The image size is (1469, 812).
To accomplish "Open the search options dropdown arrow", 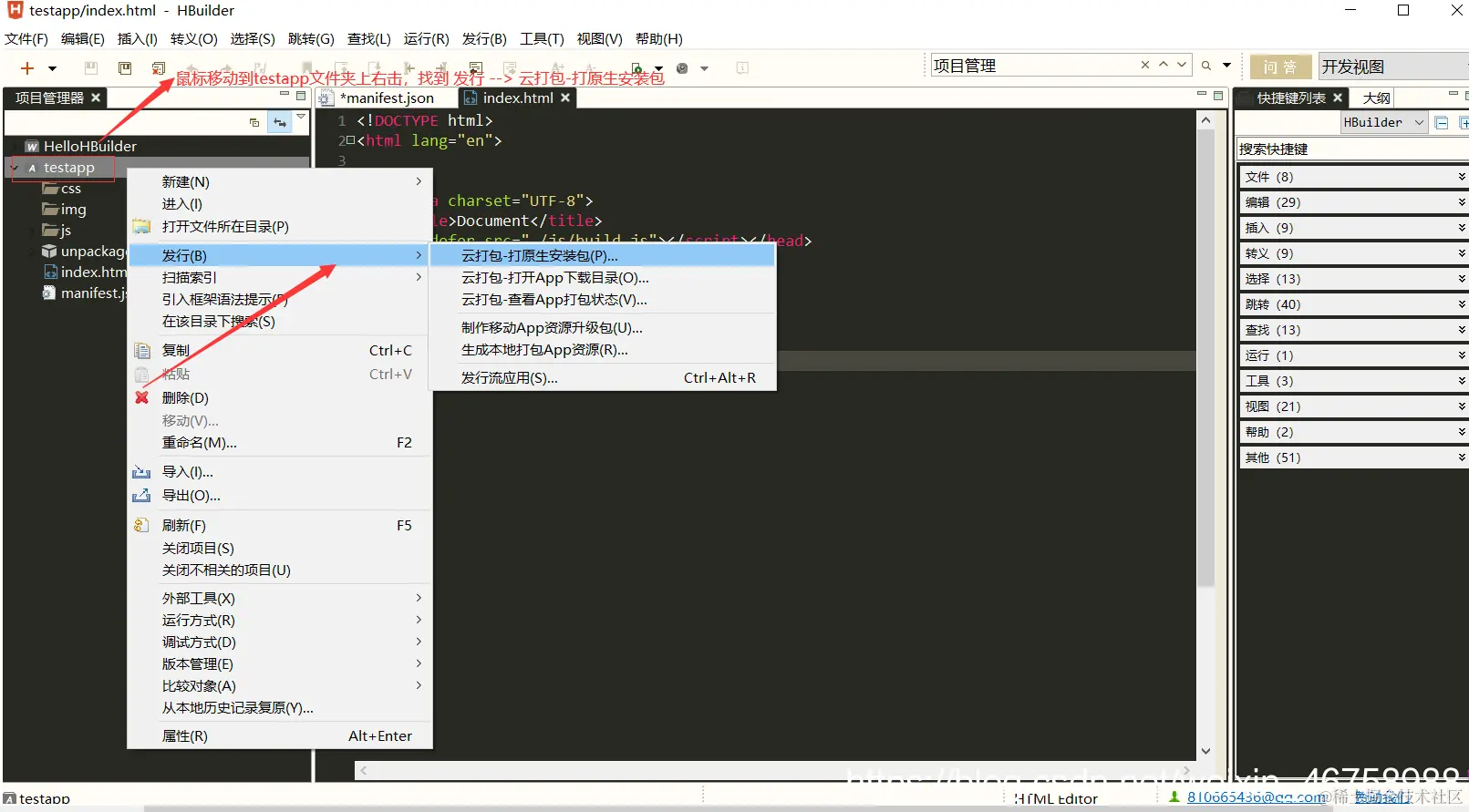I will 1226,66.
